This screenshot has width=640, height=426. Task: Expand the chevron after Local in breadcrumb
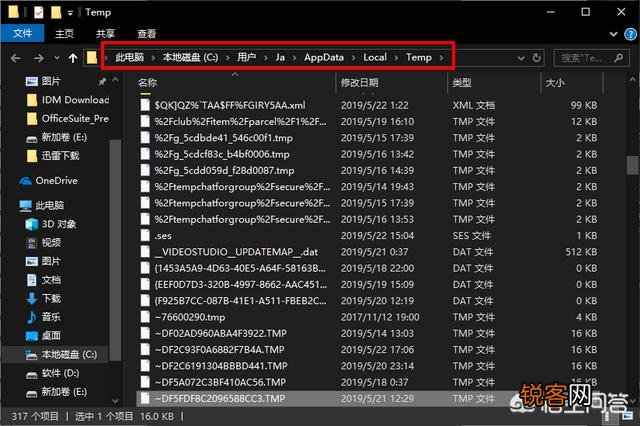click(x=396, y=58)
